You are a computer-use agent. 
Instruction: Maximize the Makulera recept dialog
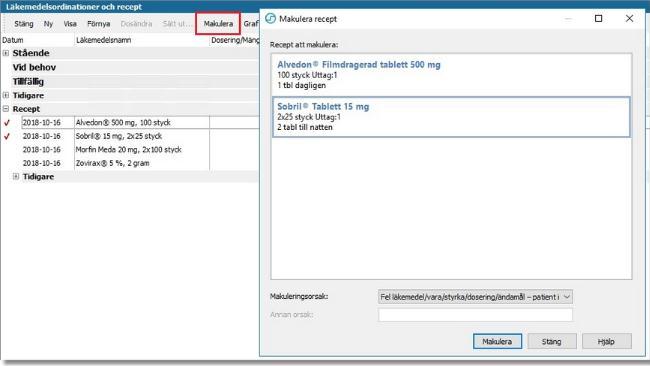[598, 19]
